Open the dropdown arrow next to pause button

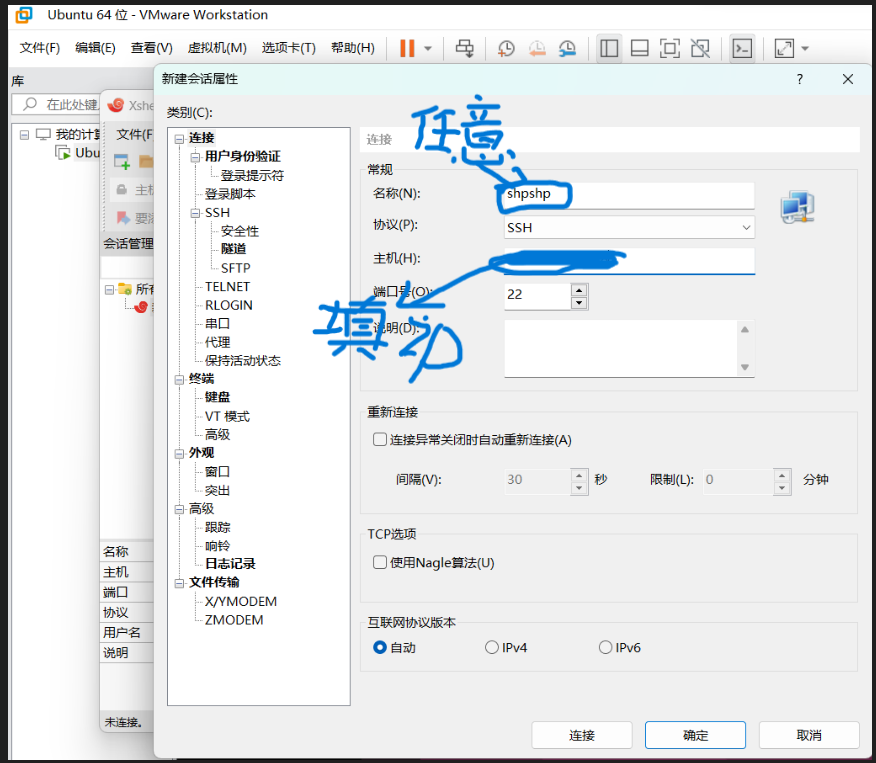(x=428, y=49)
